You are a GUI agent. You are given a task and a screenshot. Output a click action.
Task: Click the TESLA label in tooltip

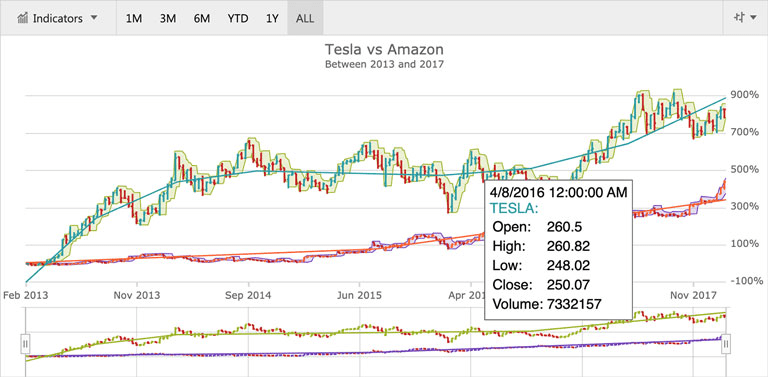pyautogui.click(x=514, y=209)
